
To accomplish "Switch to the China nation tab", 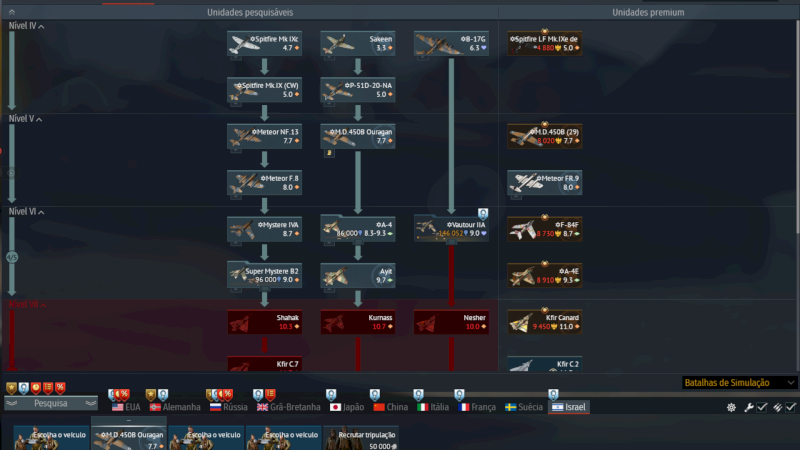I will point(390,407).
